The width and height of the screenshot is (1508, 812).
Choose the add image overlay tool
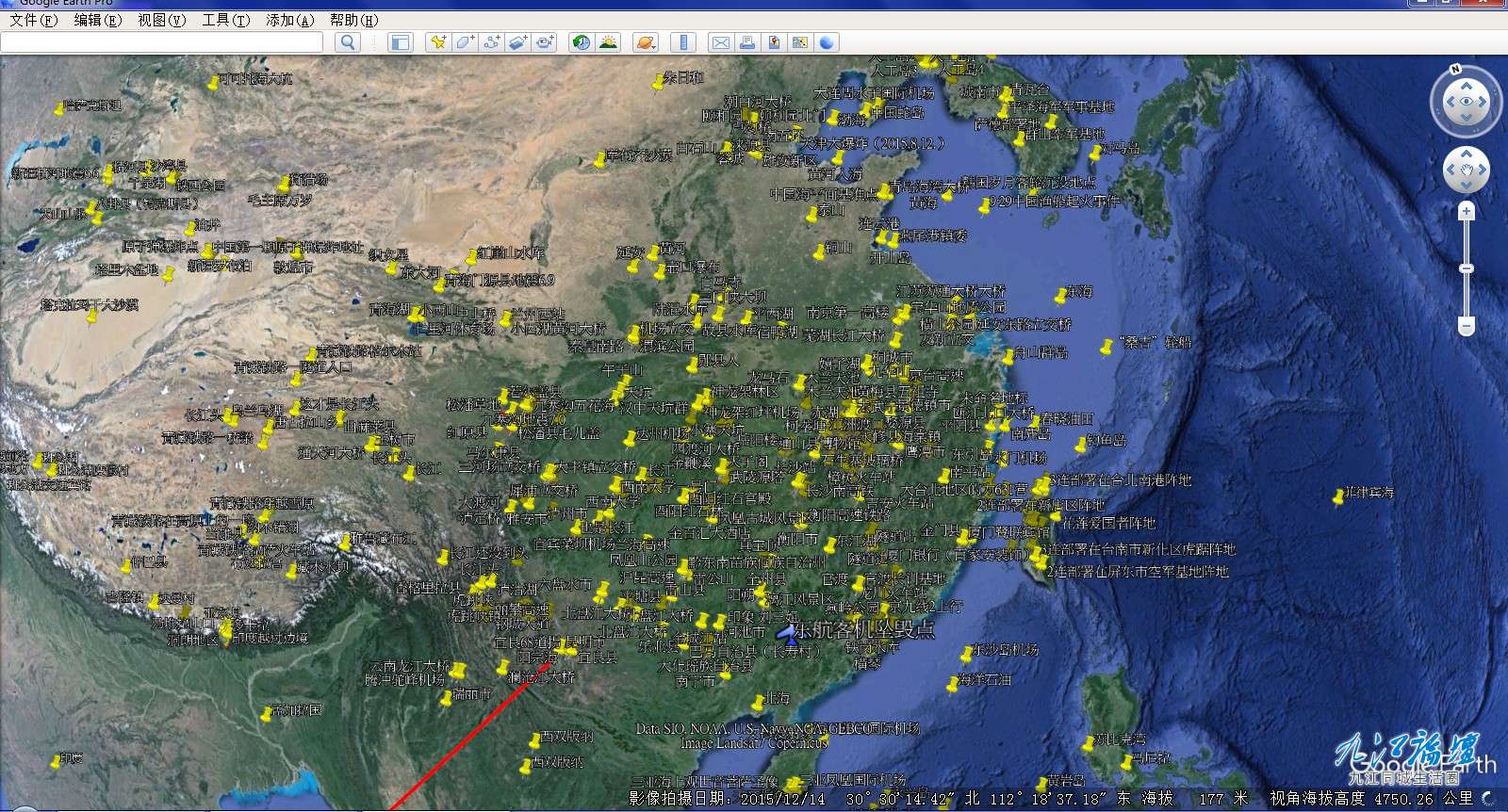(517, 42)
